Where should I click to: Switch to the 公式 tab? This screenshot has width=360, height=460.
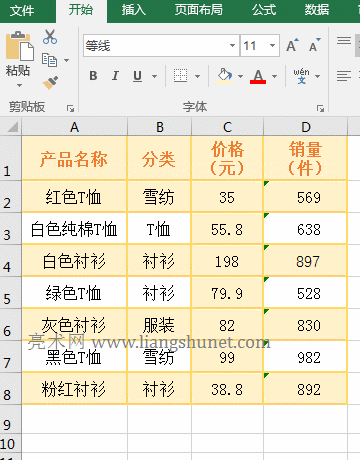[x=264, y=10]
